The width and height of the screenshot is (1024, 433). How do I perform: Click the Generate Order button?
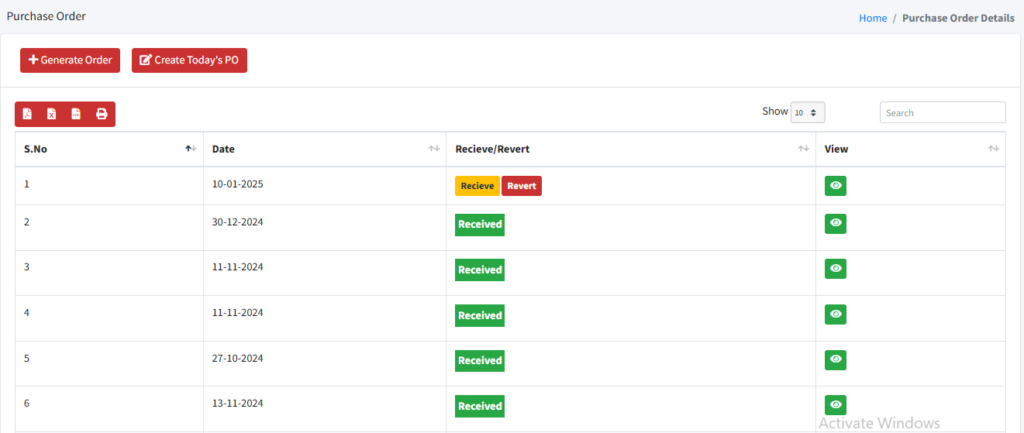pos(70,60)
